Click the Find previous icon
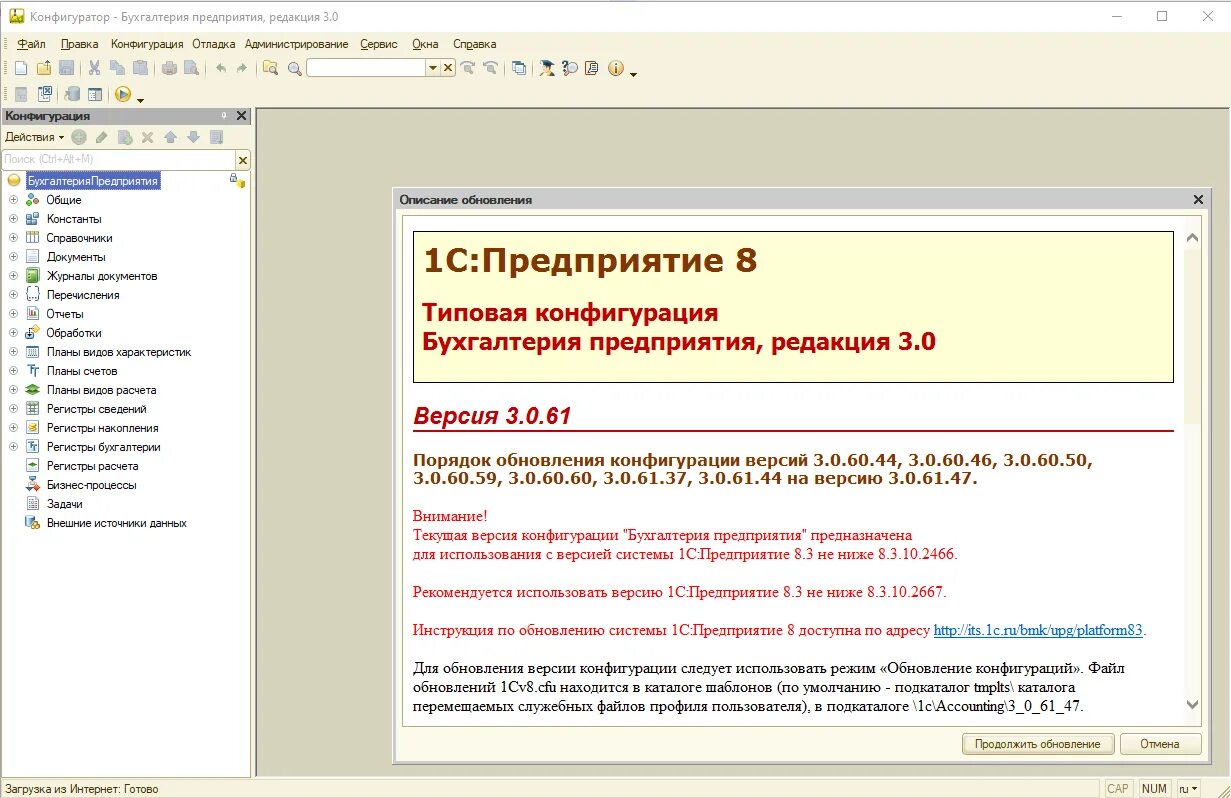This screenshot has width=1231, height=798. pos(490,68)
